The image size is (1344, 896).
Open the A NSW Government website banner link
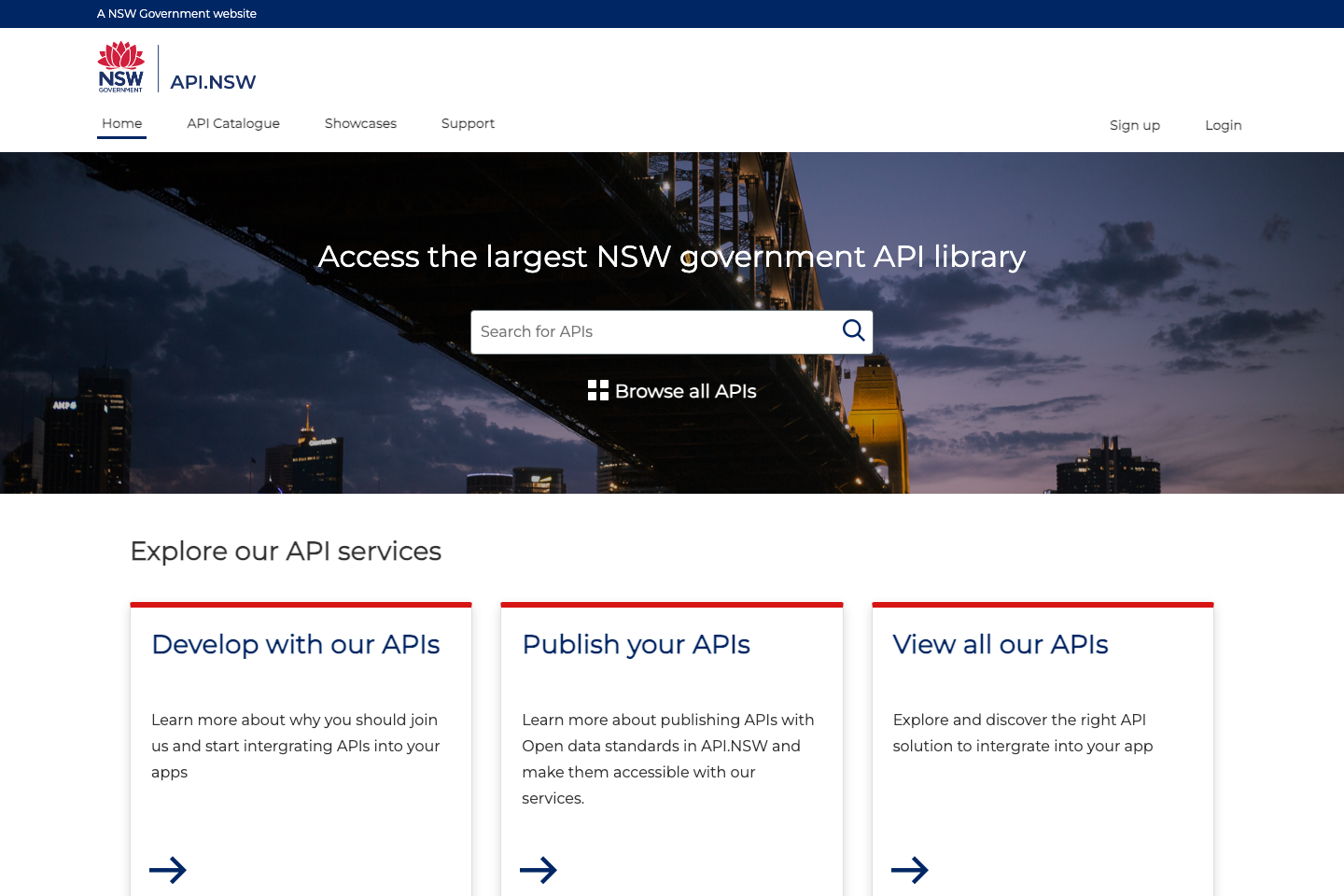[x=175, y=13]
